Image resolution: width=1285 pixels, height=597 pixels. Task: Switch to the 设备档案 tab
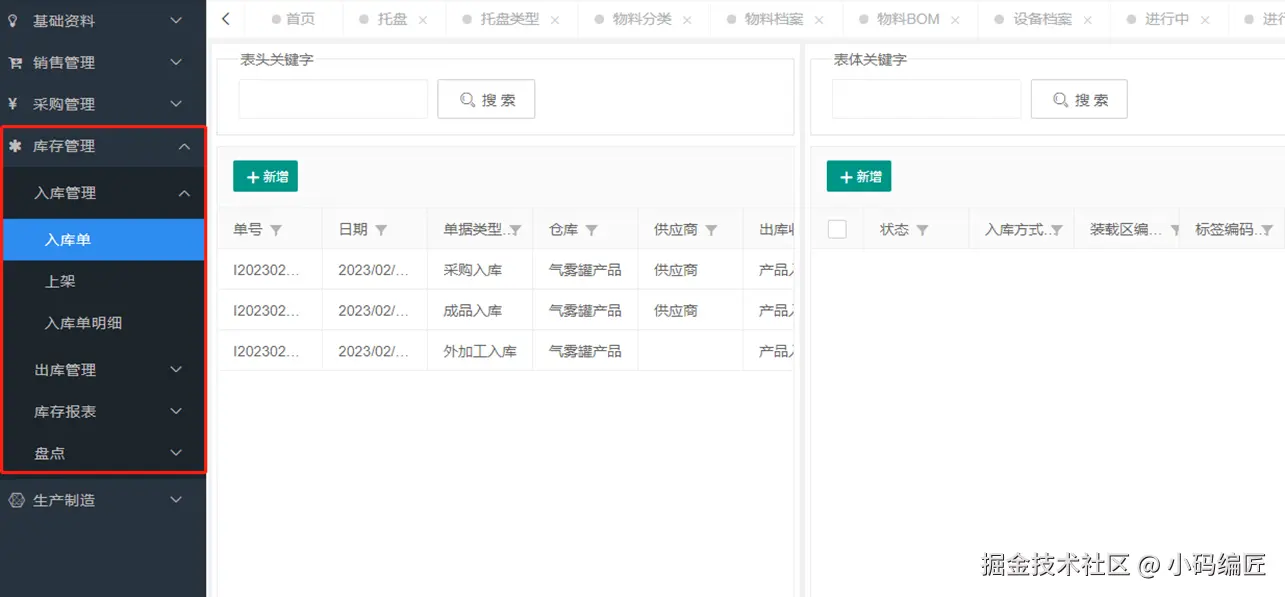point(1042,19)
